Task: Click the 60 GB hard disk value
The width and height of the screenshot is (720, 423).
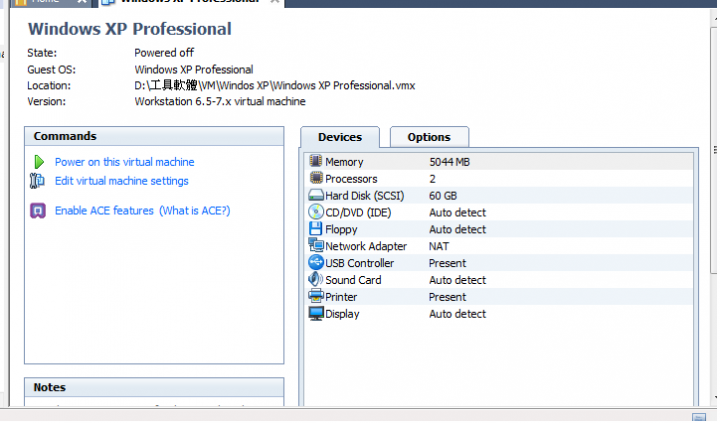Action: coord(443,196)
